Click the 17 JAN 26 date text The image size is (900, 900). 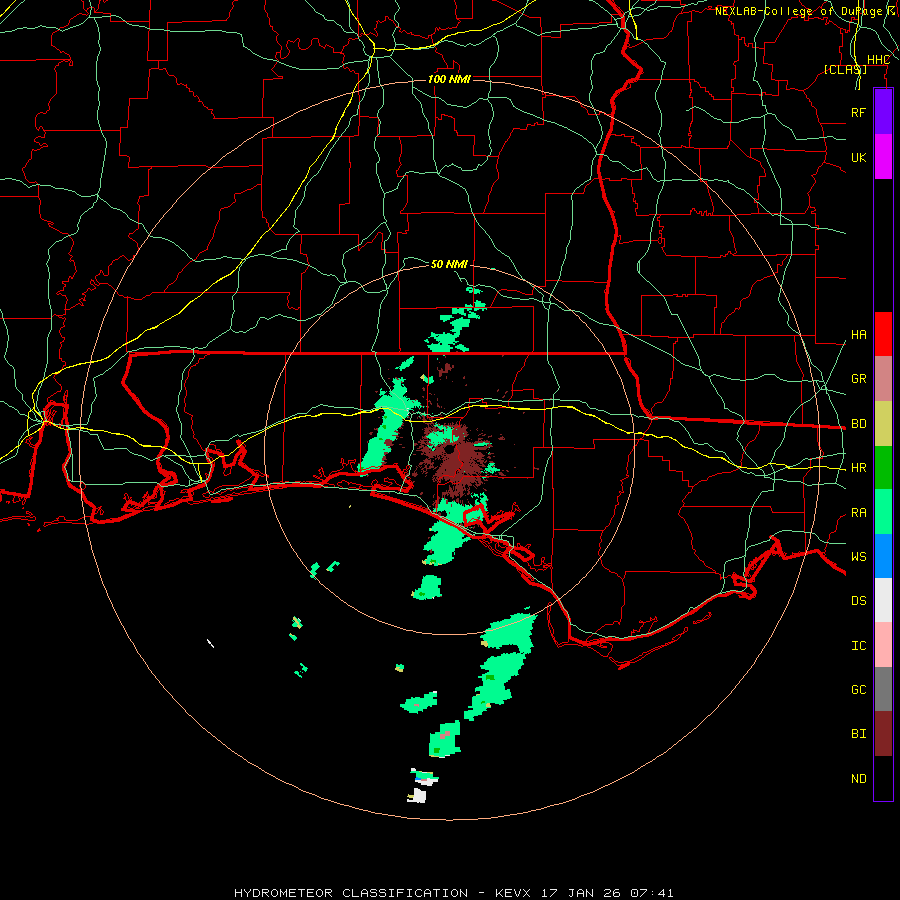point(581,893)
